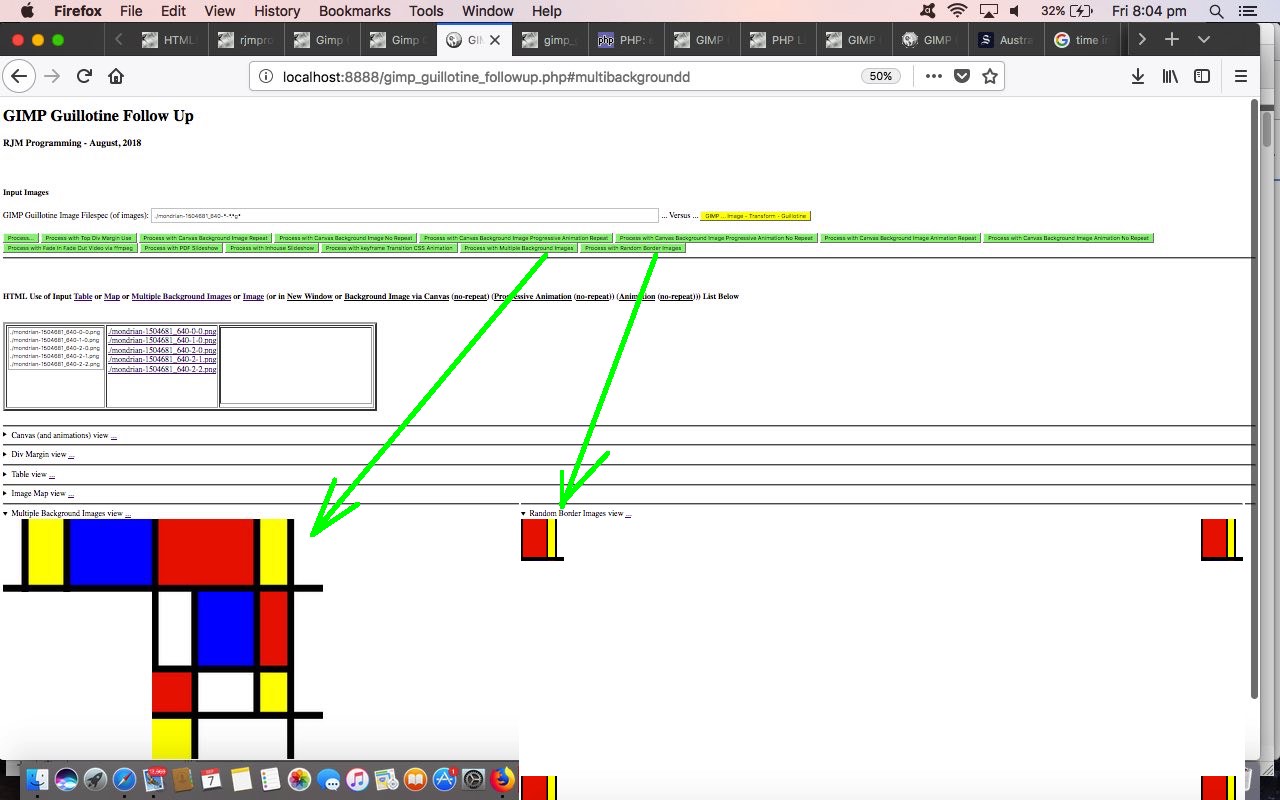Open System Preferences in the Dock
This screenshot has width=1280, height=800.
click(x=473, y=780)
